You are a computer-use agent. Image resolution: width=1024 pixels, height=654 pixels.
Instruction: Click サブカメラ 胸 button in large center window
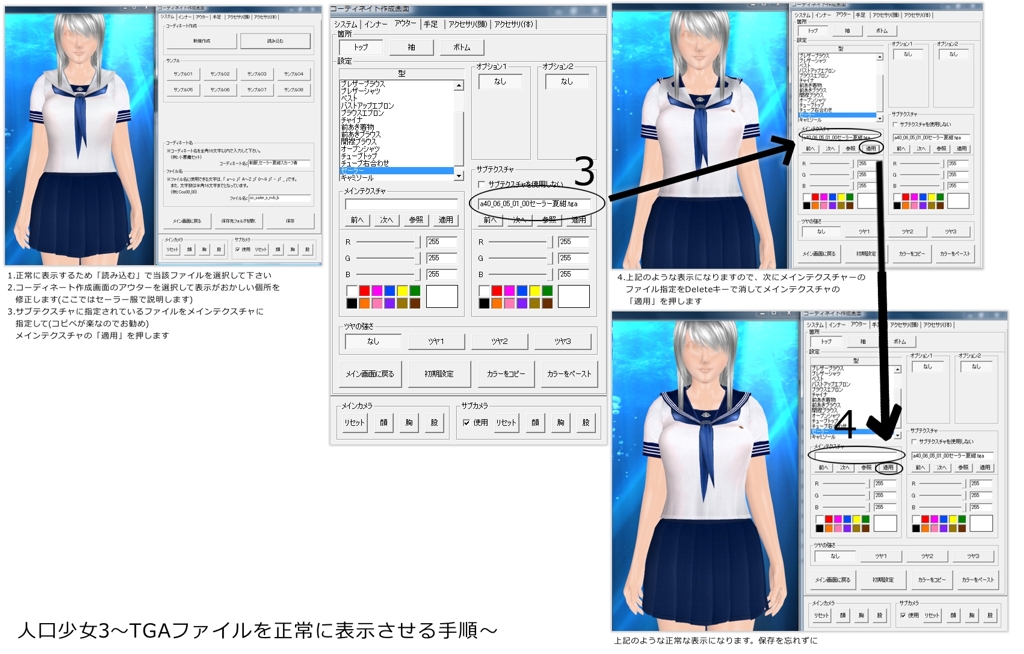click(x=560, y=423)
